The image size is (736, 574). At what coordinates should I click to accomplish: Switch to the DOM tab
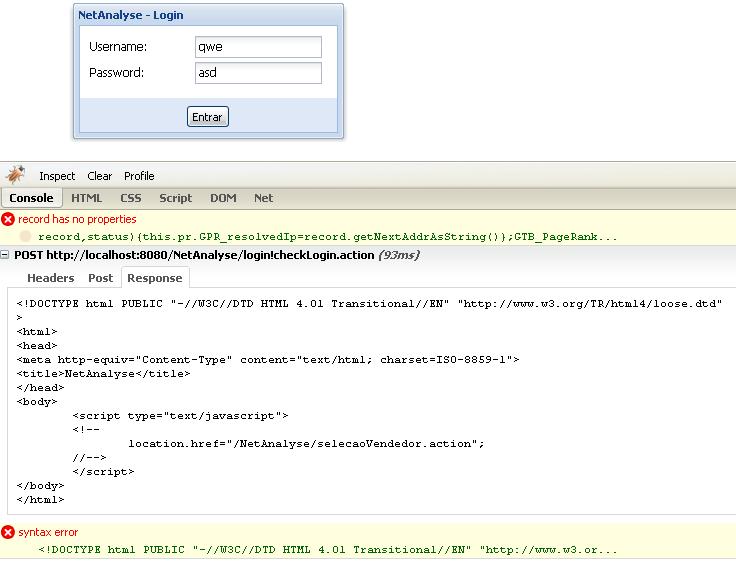tap(223, 198)
